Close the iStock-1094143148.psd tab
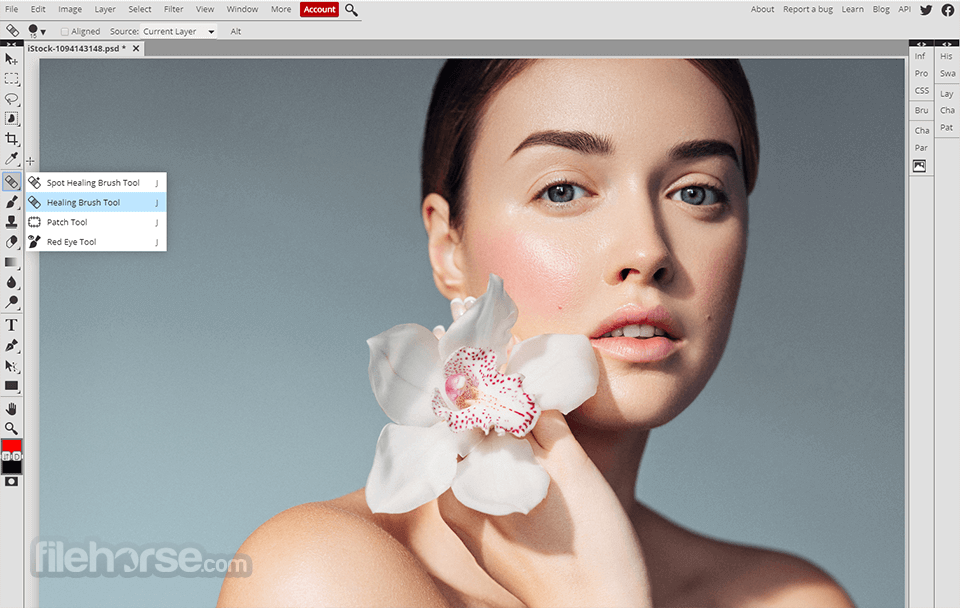 (136, 48)
